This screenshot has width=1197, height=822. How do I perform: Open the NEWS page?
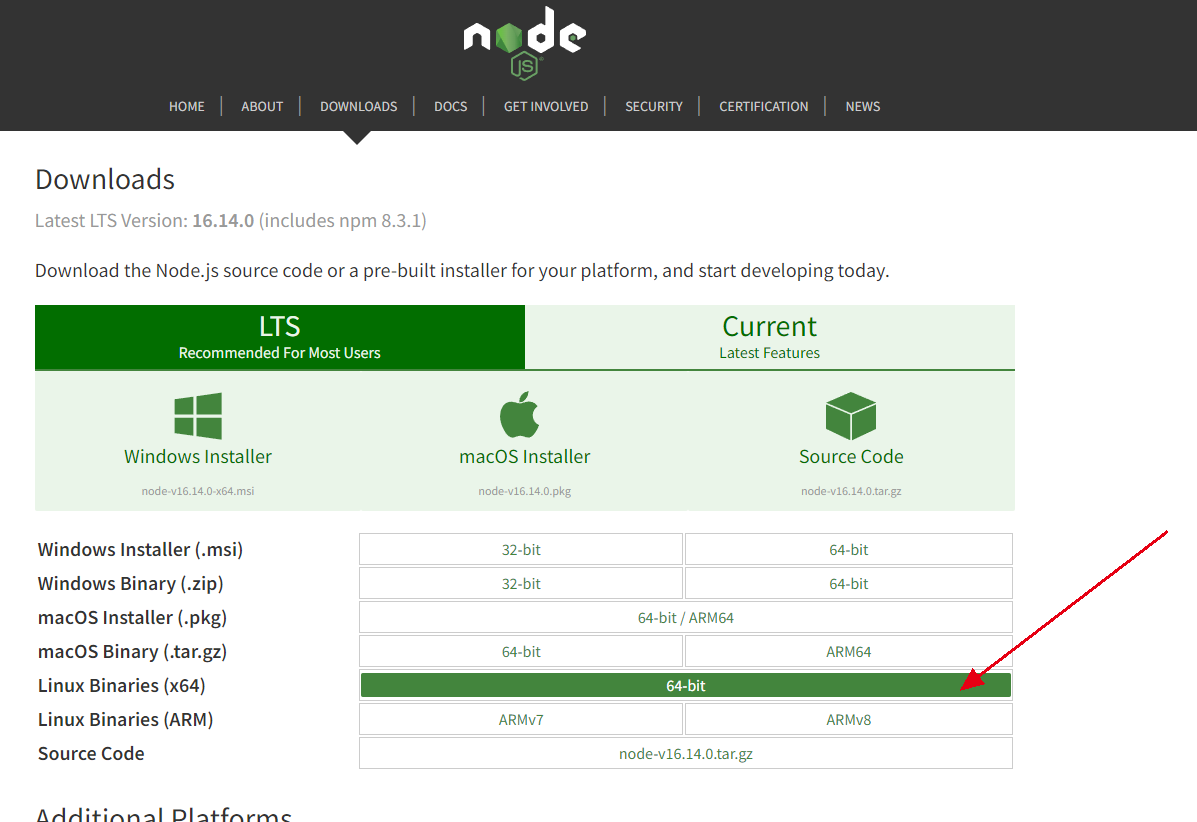[x=862, y=106]
